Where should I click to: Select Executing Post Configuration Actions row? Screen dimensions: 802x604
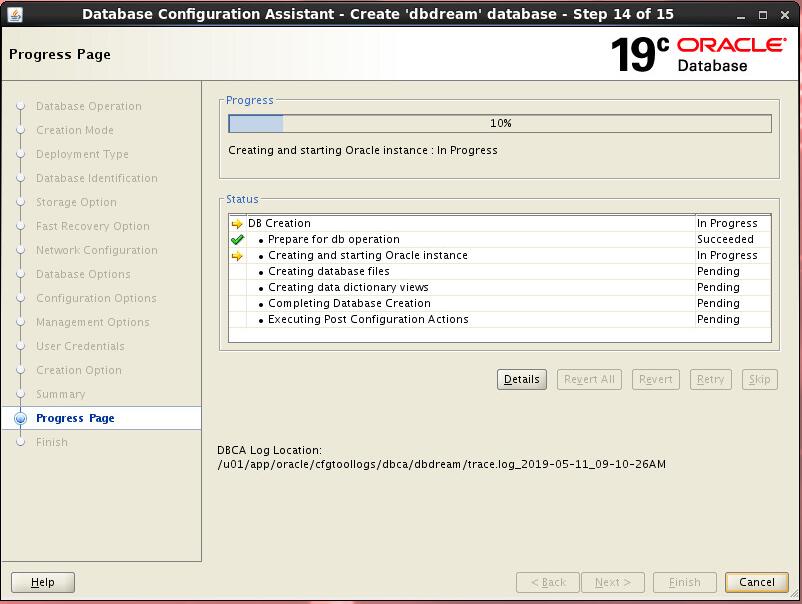pos(368,320)
